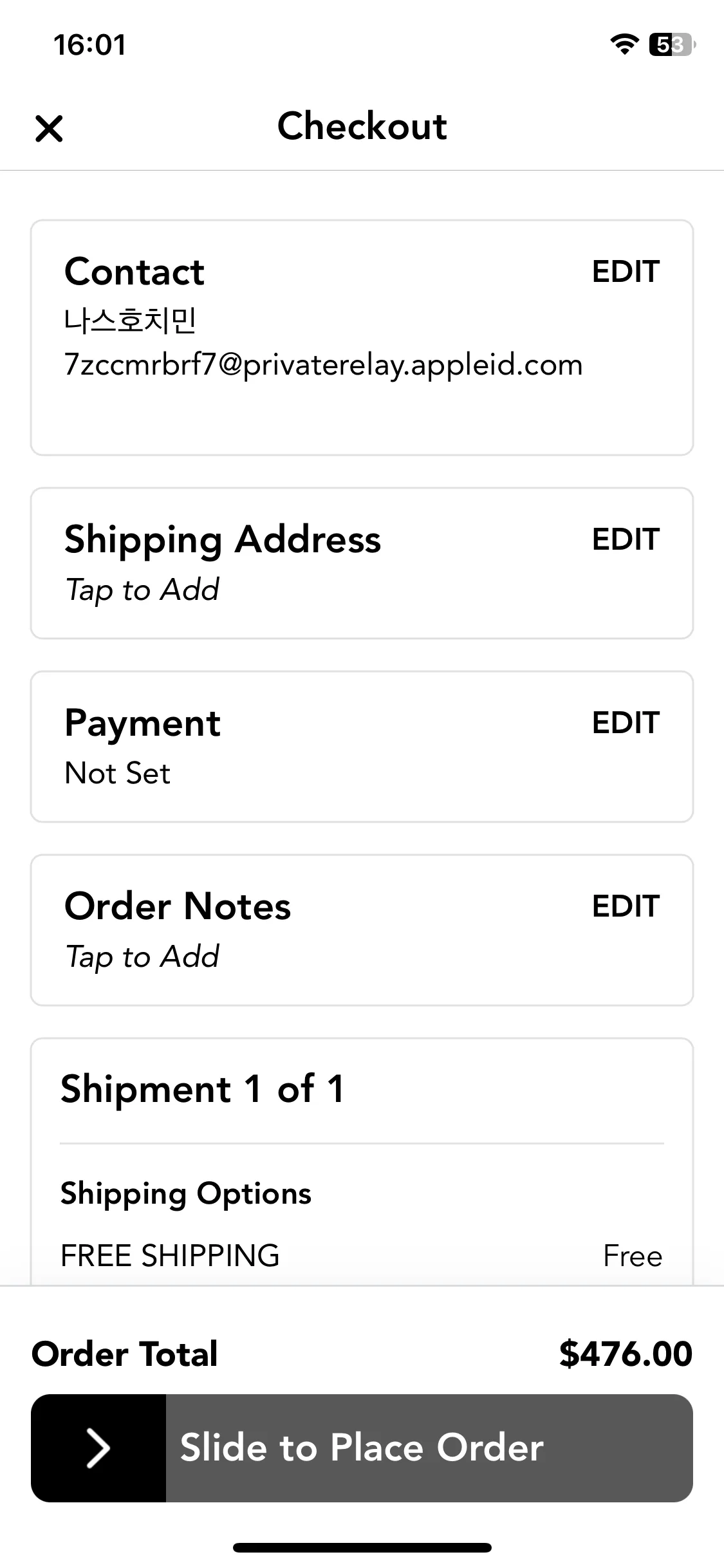Image resolution: width=724 pixels, height=1568 pixels.
Task: Tap the Shipping Options heading
Action: pos(186,1195)
